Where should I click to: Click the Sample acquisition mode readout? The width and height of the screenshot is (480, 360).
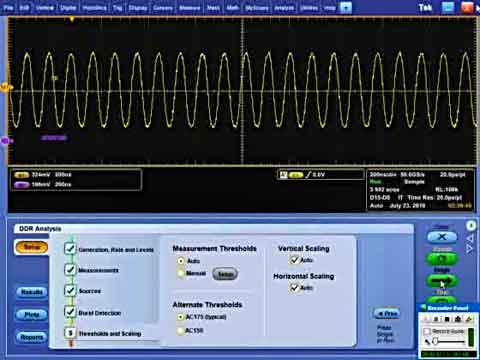(x=414, y=182)
